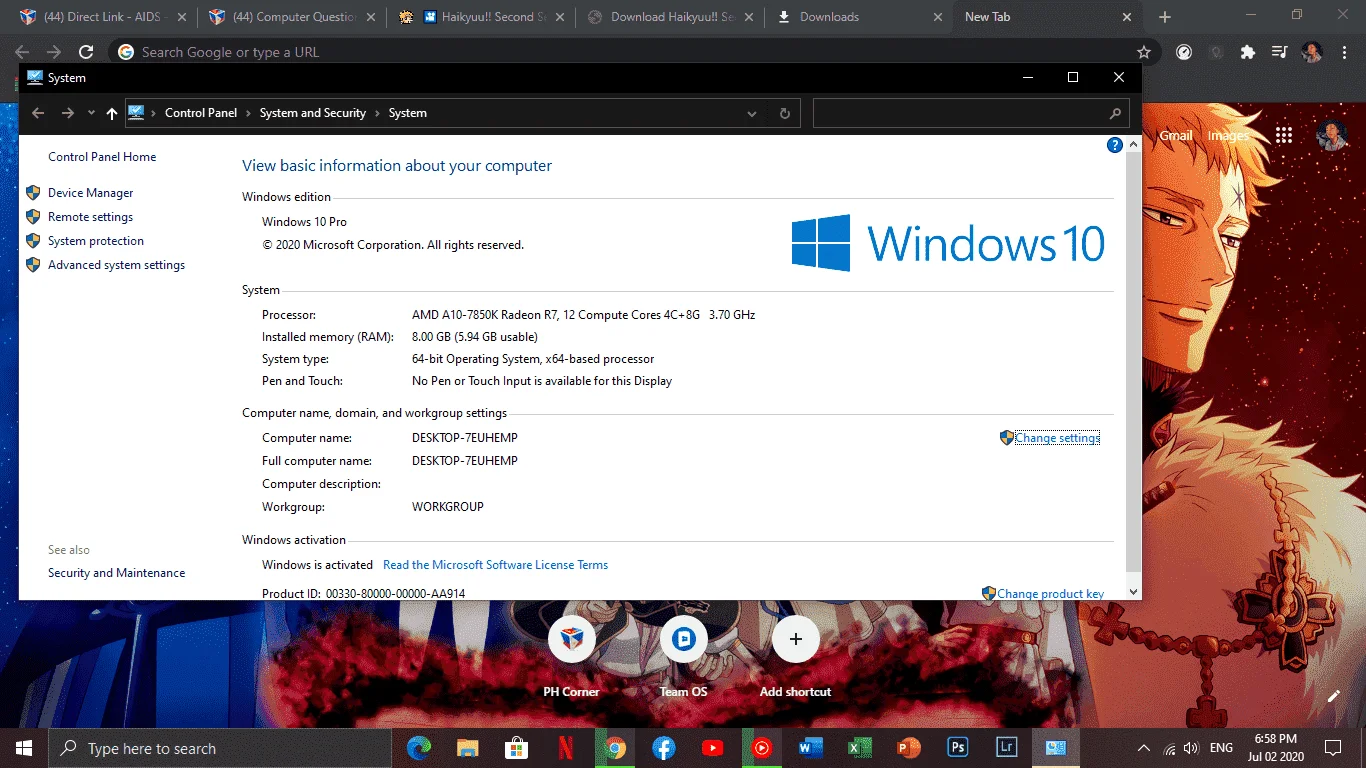Viewport: 1366px width, 768px height.
Task: Expand the chevron after System and Security
Action: tap(377, 113)
